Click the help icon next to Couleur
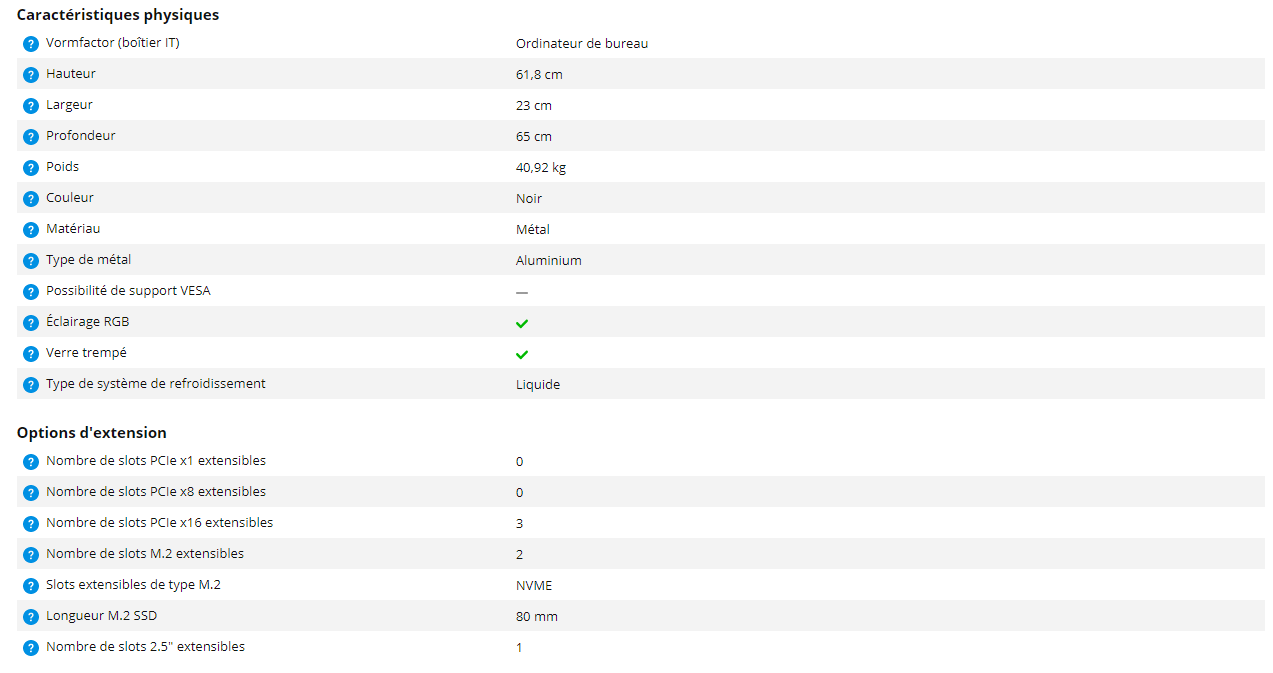This screenshot has height=673, width=1273. click(x=31, y=199)
